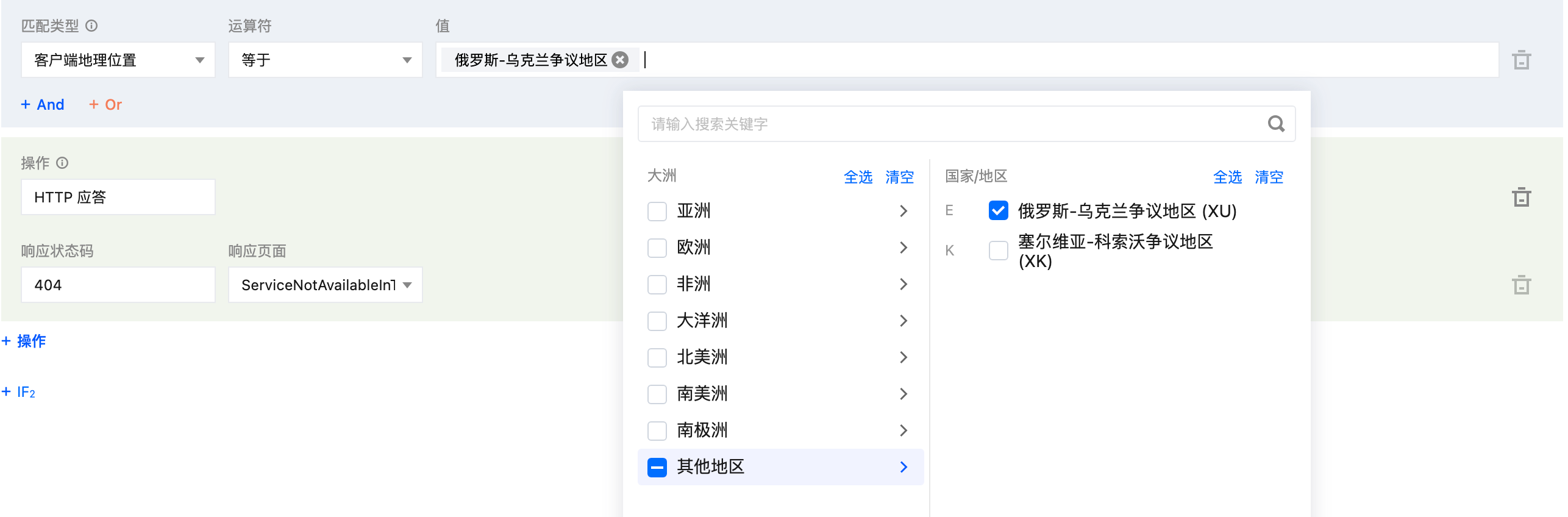Click the search magnifier icon in dropdown

click(1275, 124)
